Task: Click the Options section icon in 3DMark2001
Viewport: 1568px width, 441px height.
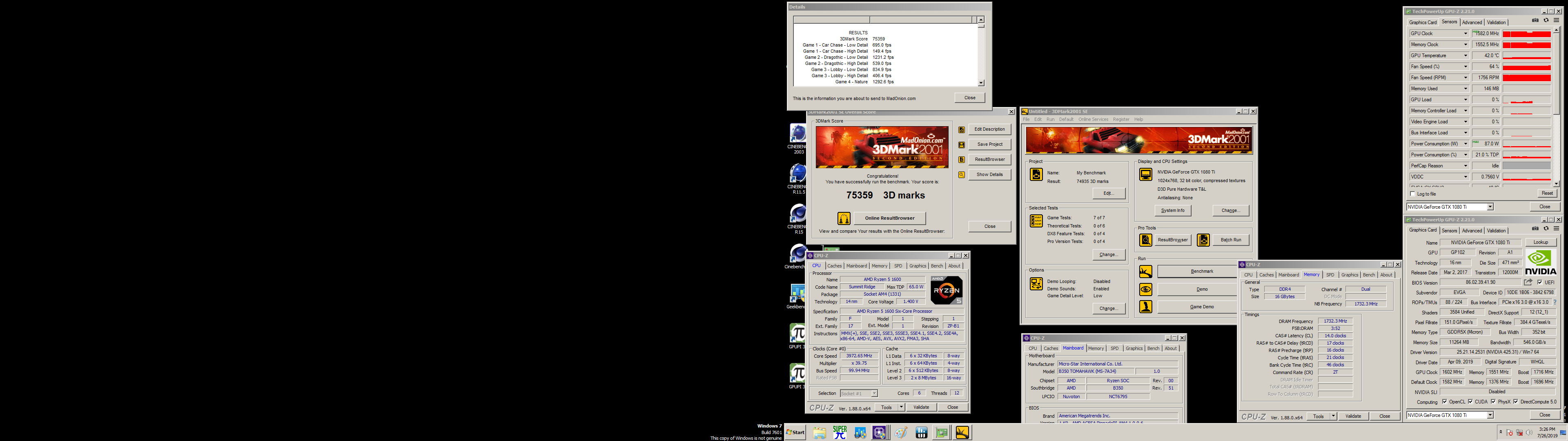Action: tap(1036, 284)
